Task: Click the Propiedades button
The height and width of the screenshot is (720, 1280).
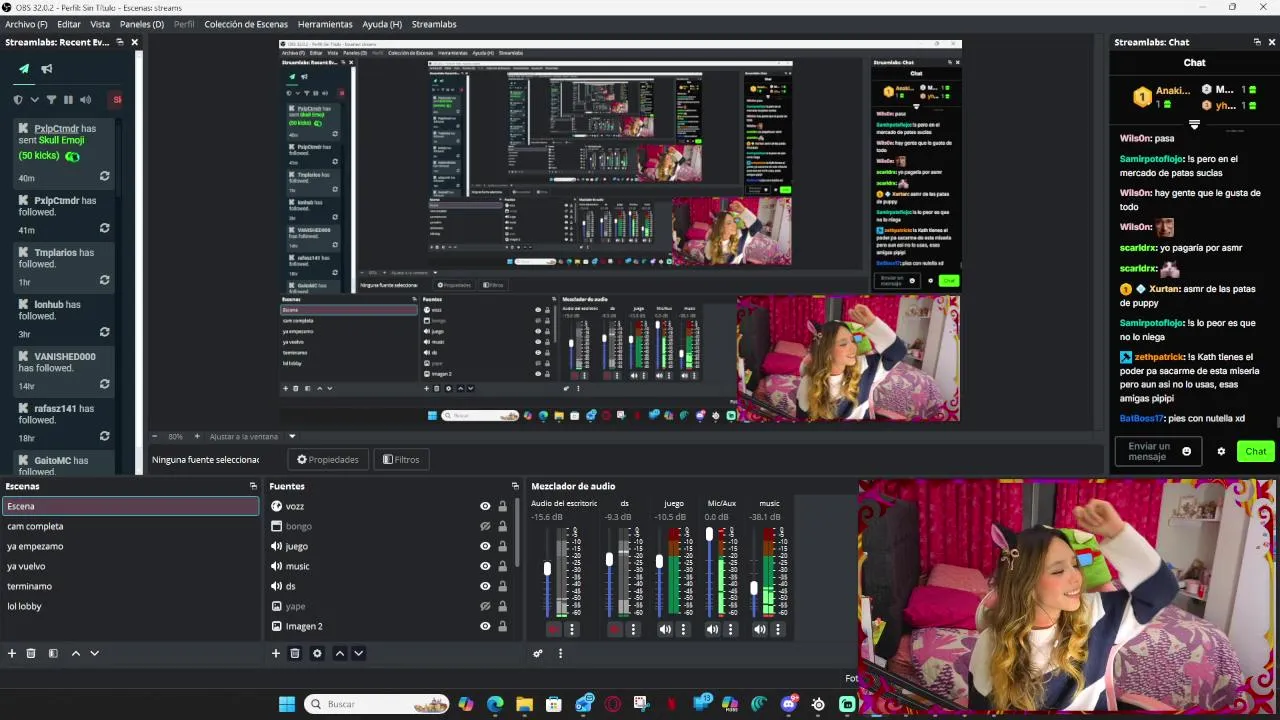Action: pyautogui.click(x=329, y=459)
